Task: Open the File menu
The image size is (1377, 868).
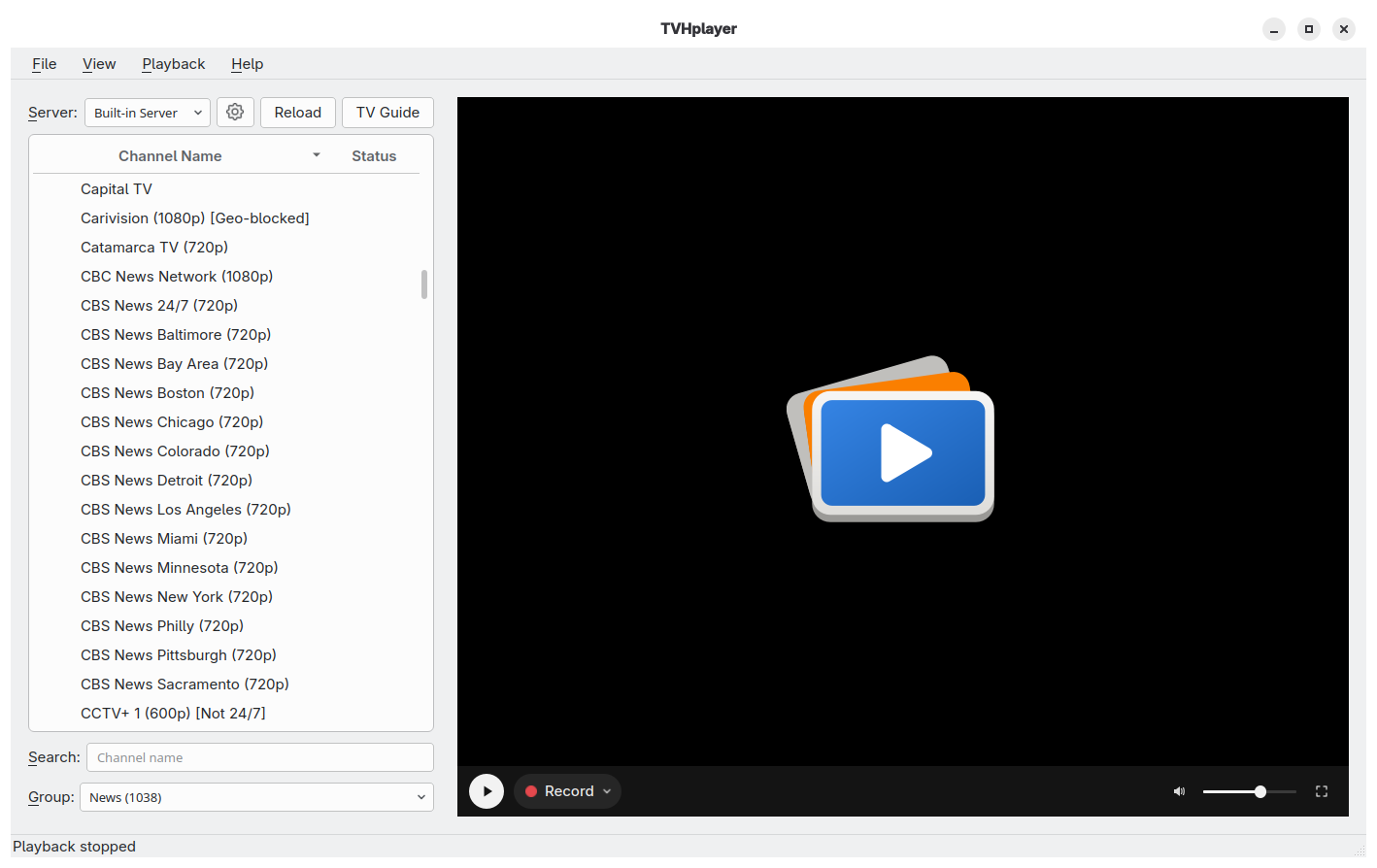Action: 45,64
